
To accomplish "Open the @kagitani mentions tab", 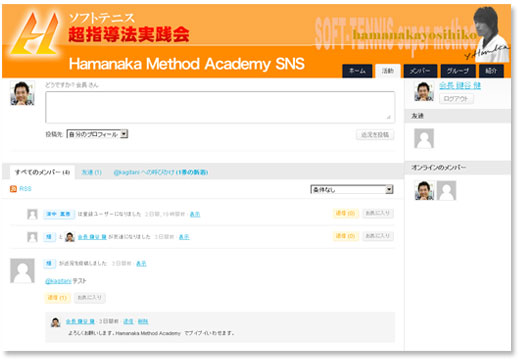I will coord(161,172).
